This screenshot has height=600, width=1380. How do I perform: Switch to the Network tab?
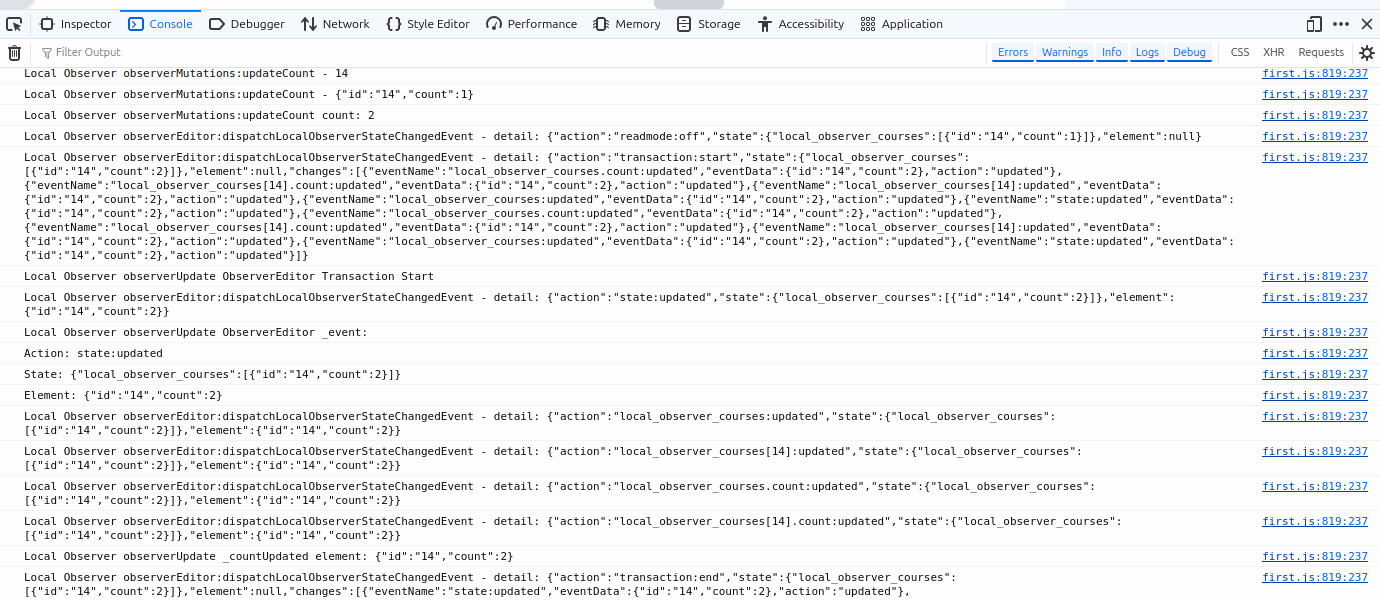tap(335, 24)
